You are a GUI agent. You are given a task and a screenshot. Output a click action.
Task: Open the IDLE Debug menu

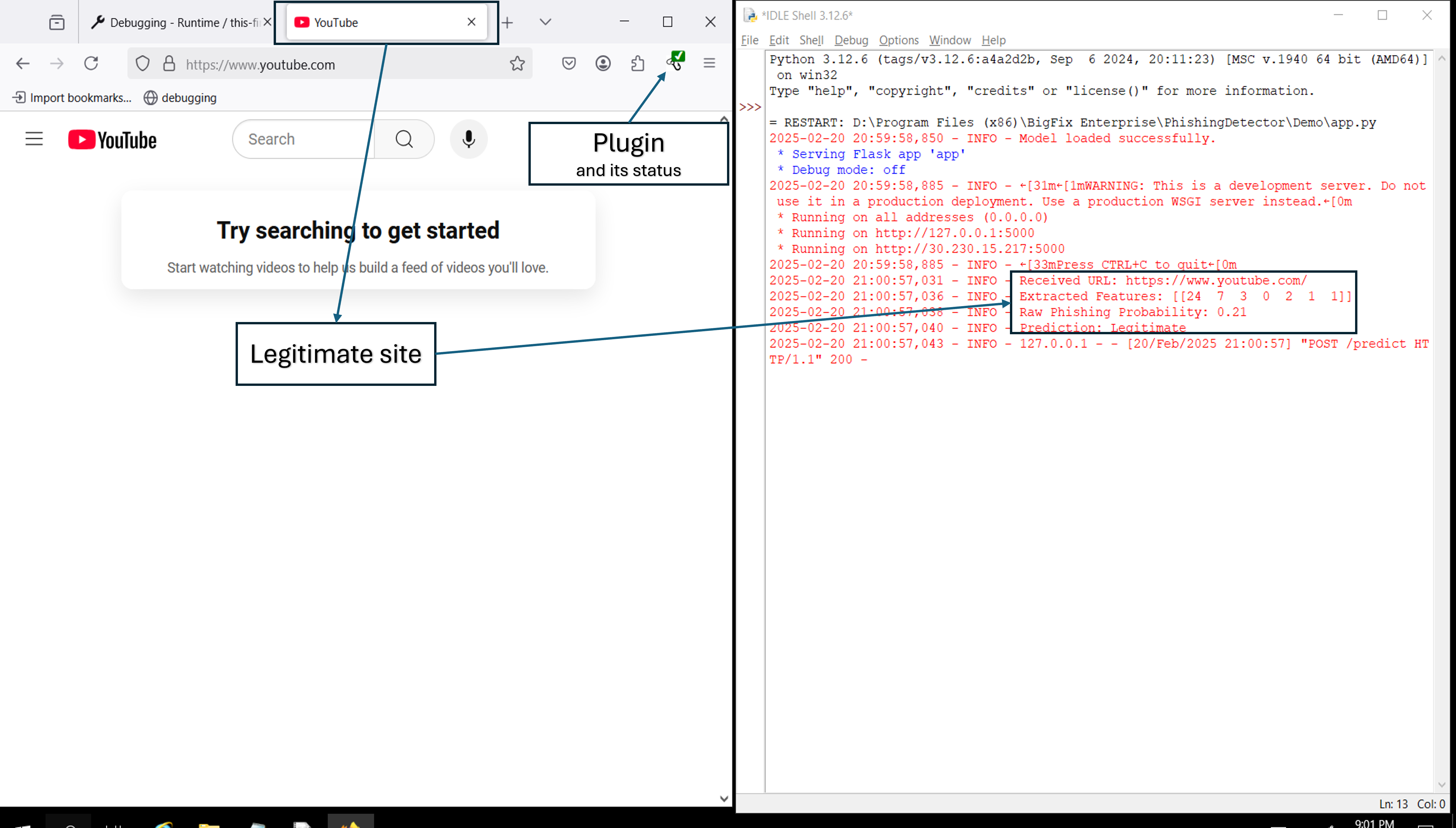851,40
